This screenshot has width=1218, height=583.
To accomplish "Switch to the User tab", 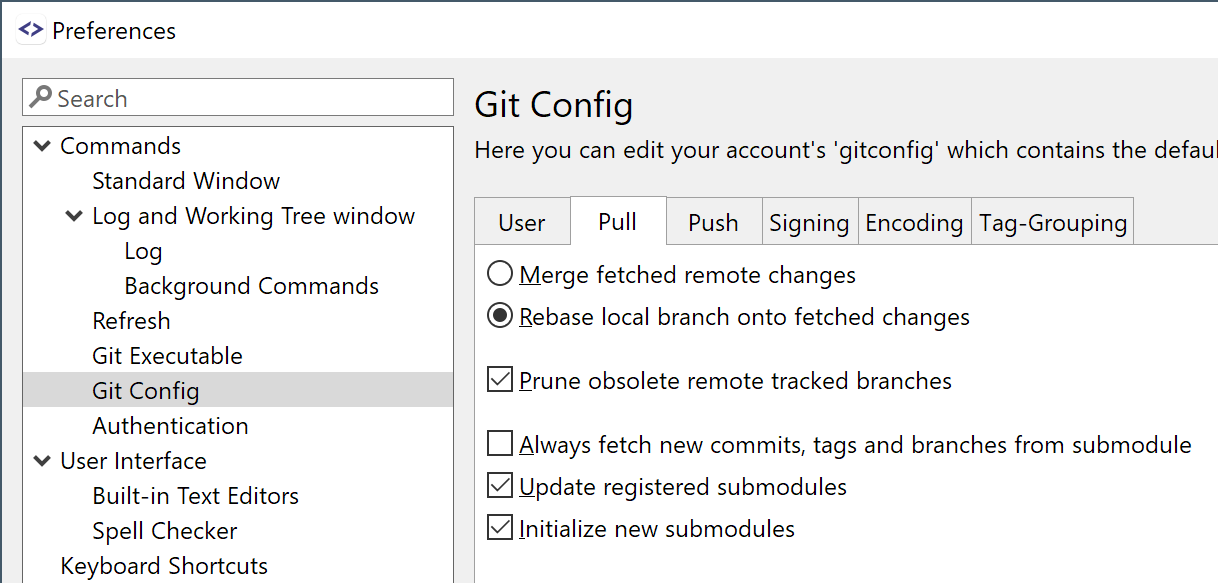I will [x=522, y=222].
